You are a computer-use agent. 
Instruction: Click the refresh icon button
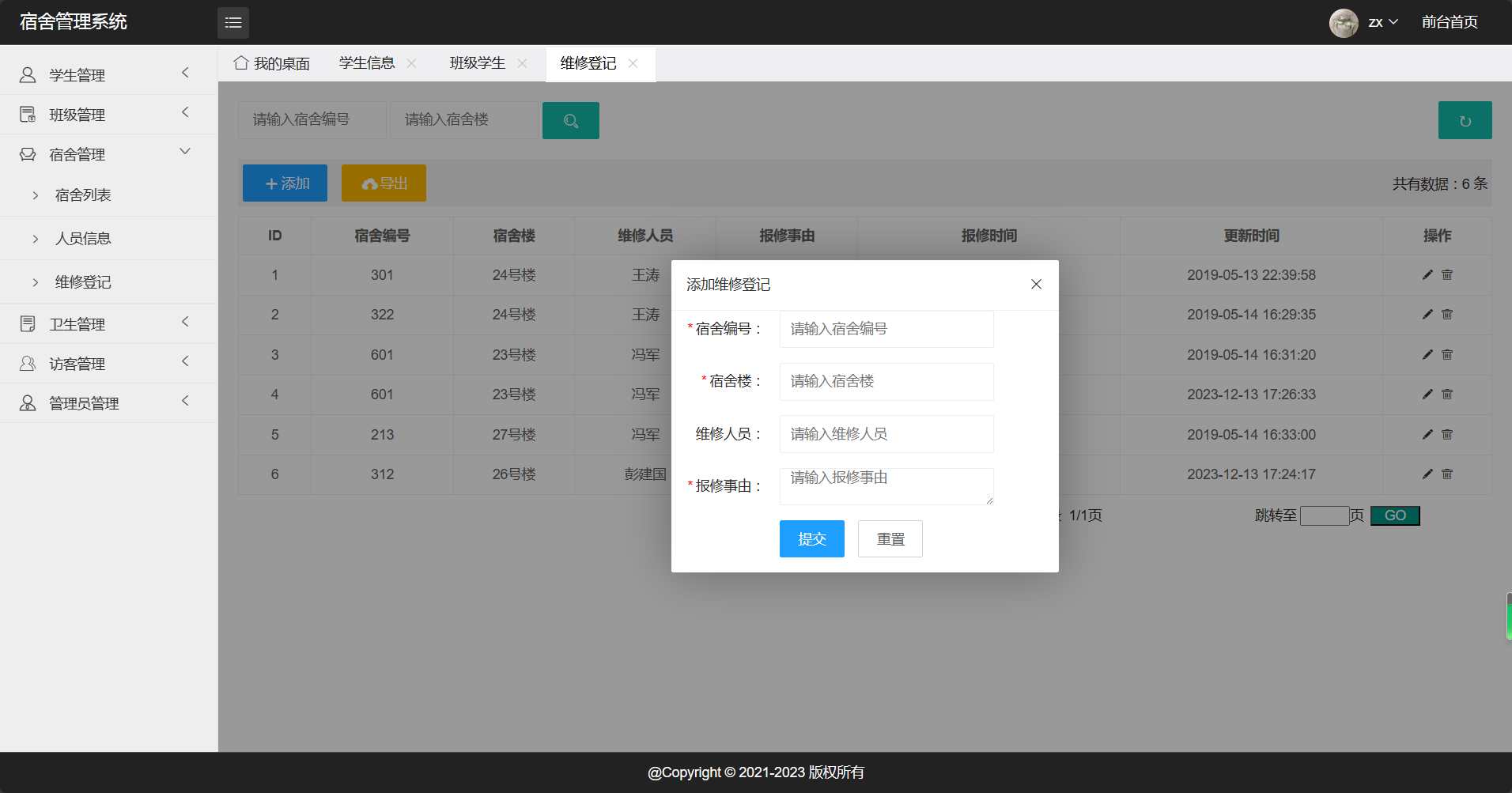tap(1465, 120)
